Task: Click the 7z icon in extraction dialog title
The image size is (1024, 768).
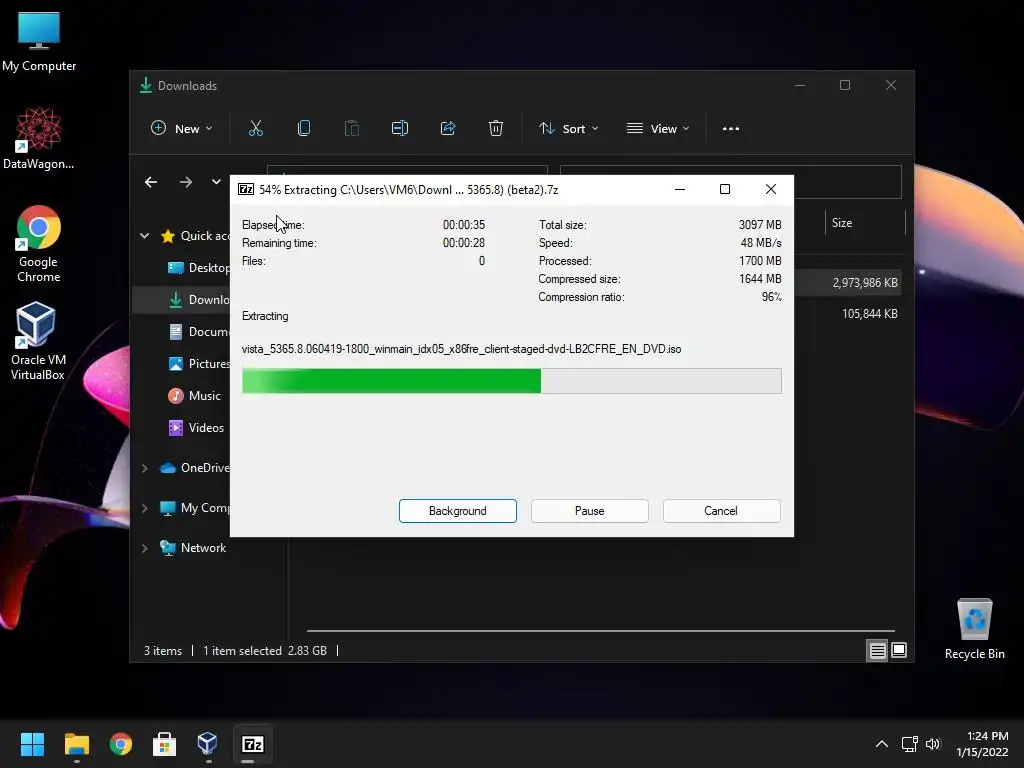Action: tap(246, 189)
